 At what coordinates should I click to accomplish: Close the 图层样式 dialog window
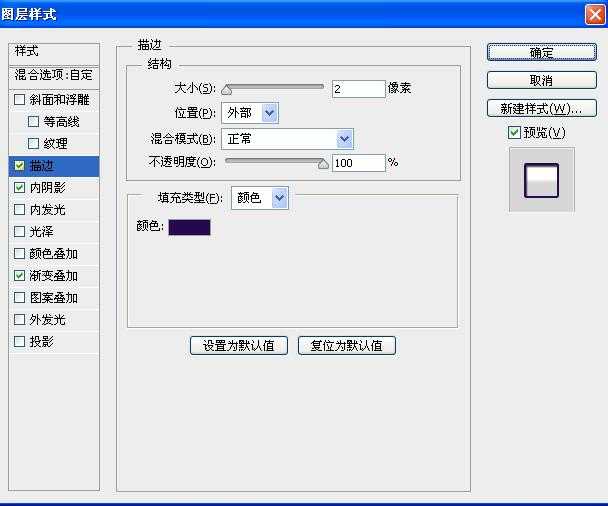pos(594,14)
